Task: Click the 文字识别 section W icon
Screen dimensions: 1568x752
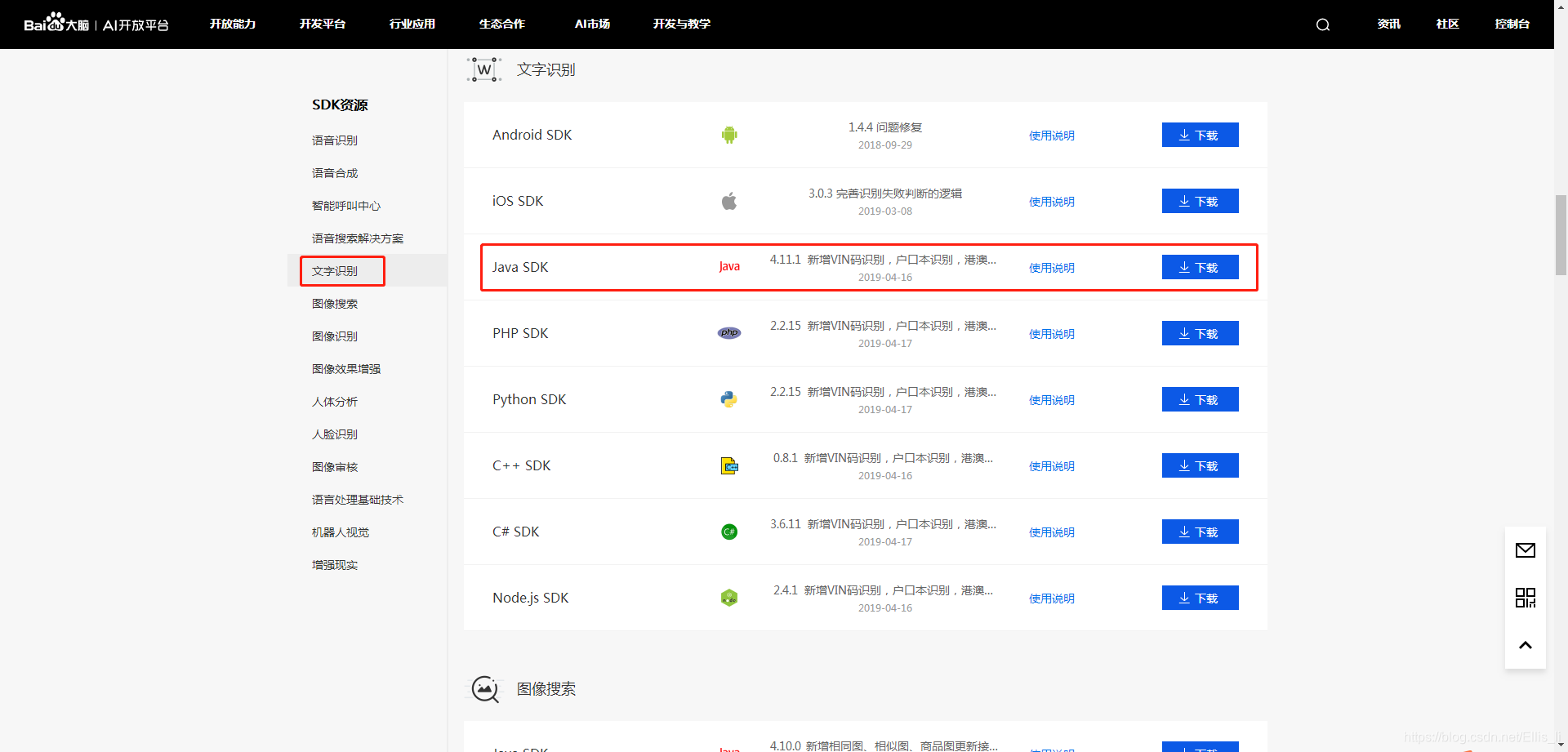Action: [484, 69]
